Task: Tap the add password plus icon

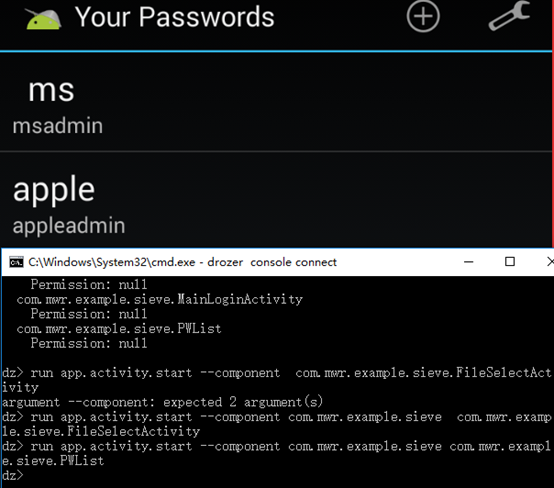Action: pos(423,16)
